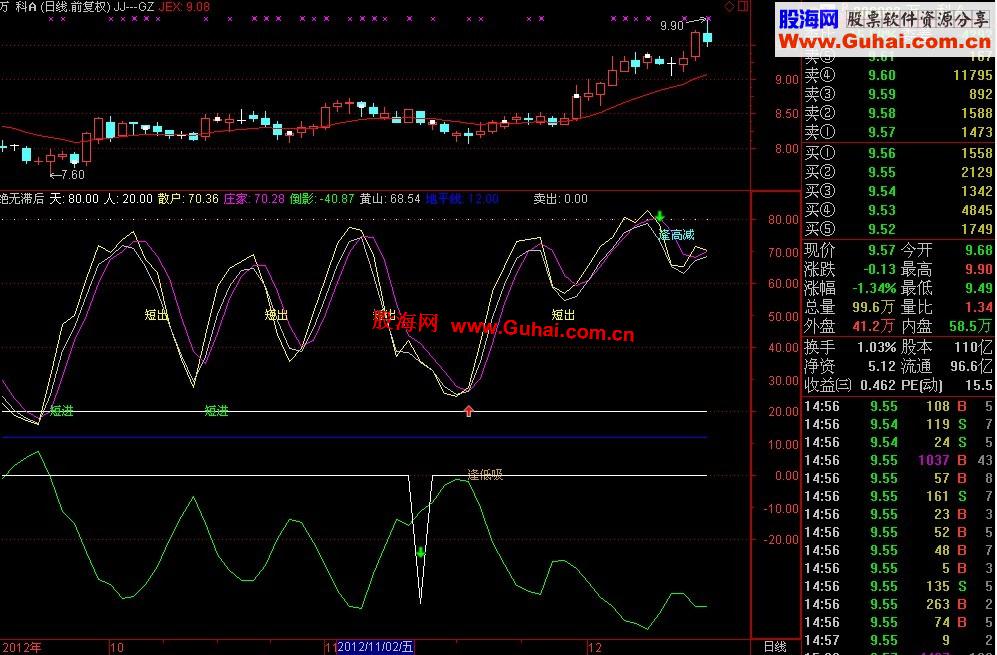The width and height of the screenshot is (997, 655).
Task: Click the blue 地平线 horizontal line
Action: (x=354, y=437)
